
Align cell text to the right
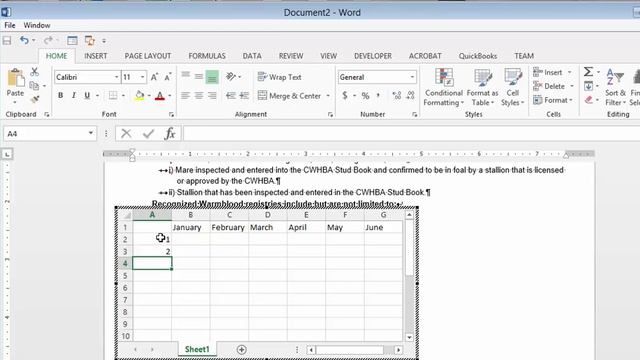(x=212, y=96)
